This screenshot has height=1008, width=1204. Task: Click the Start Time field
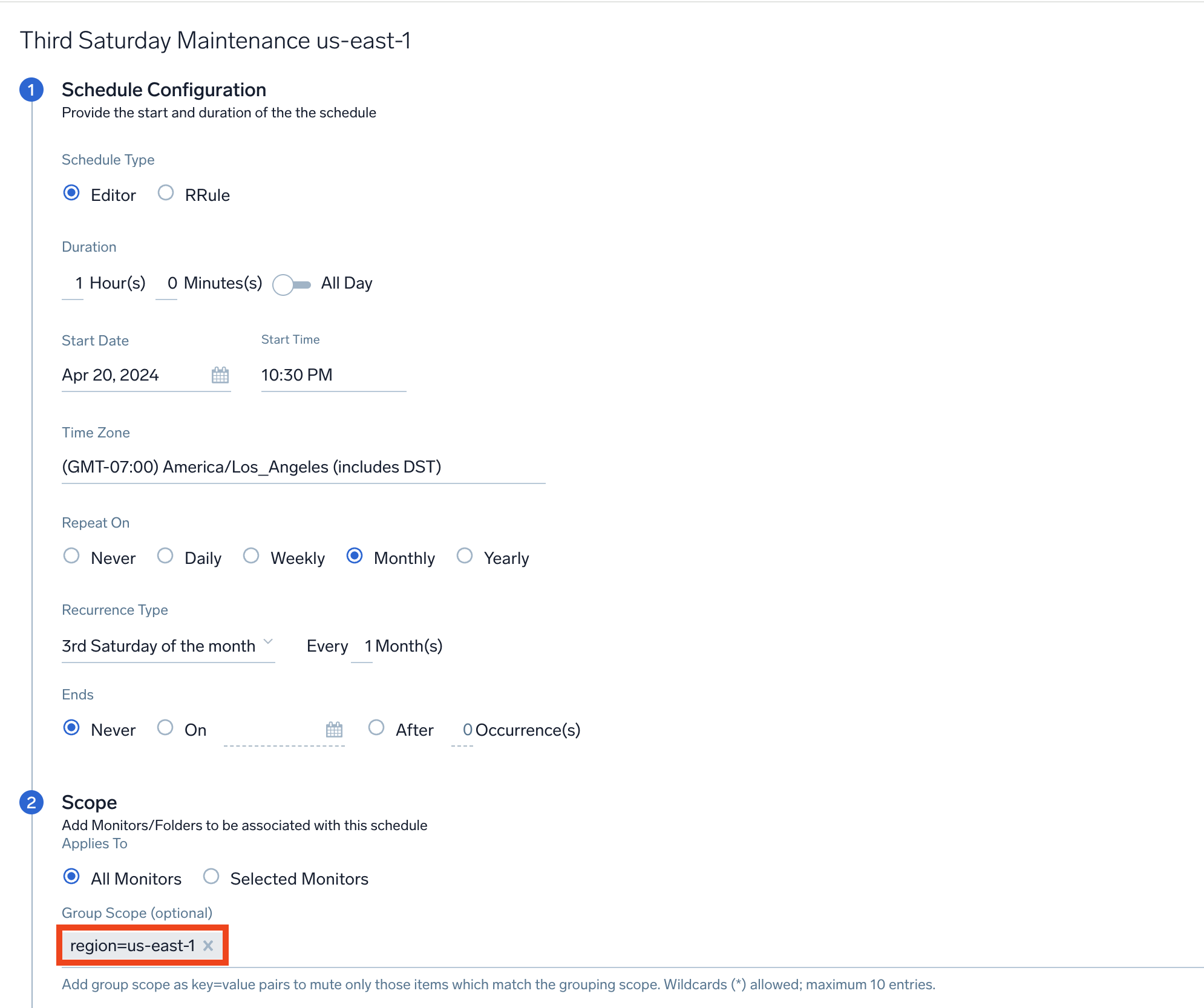coord(333,375)
